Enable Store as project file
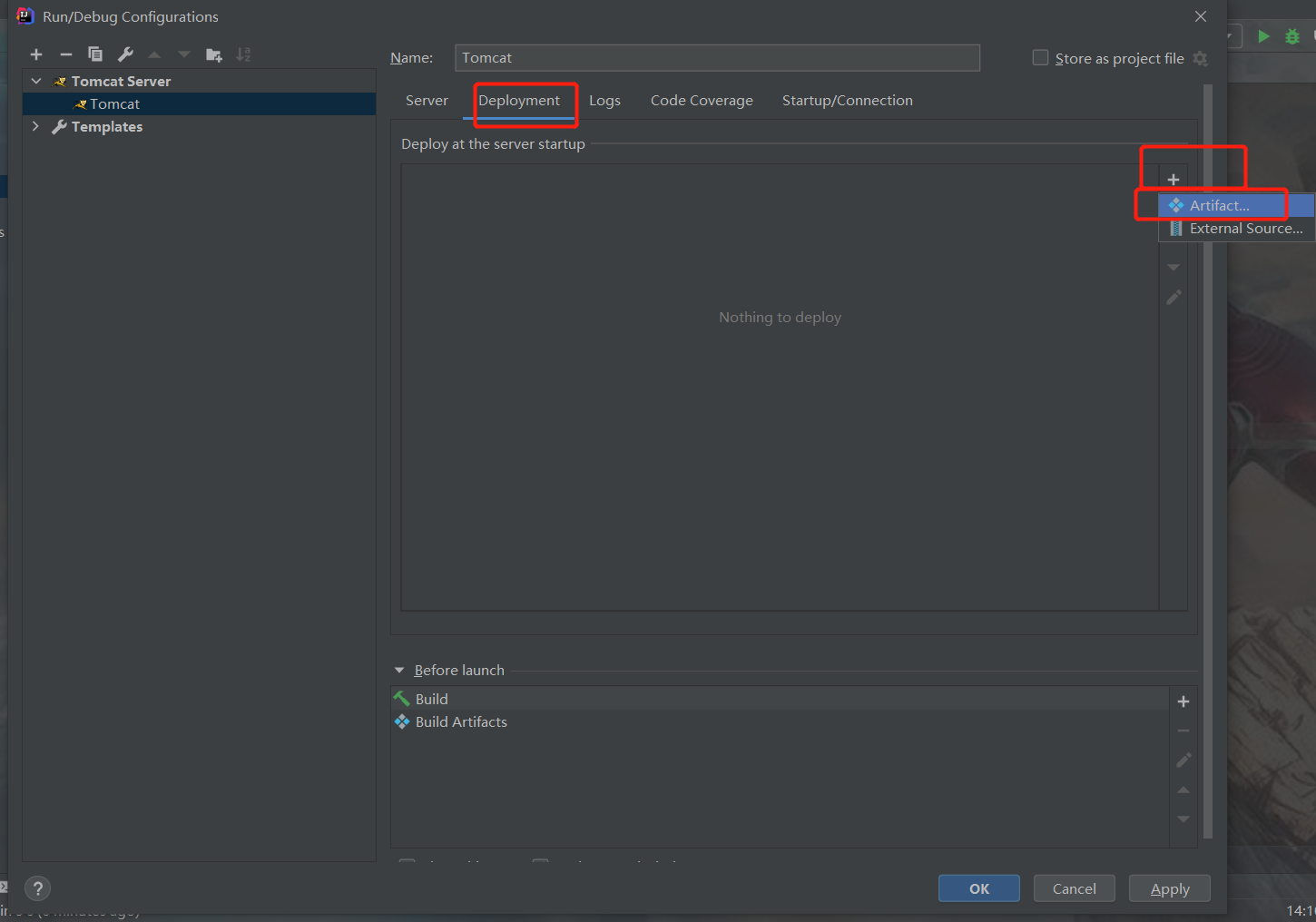Image resolution: width=1316 pixels, height=922 pixels. [1041, 58]
